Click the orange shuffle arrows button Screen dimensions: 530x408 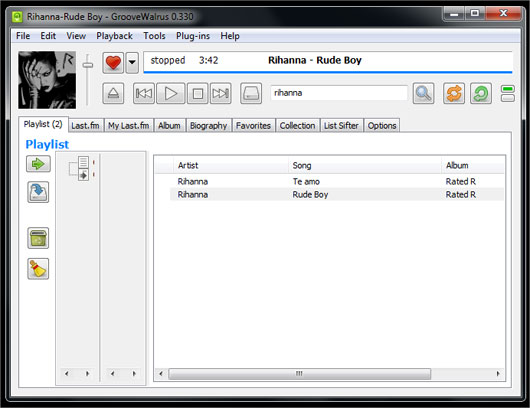[454, 93]
